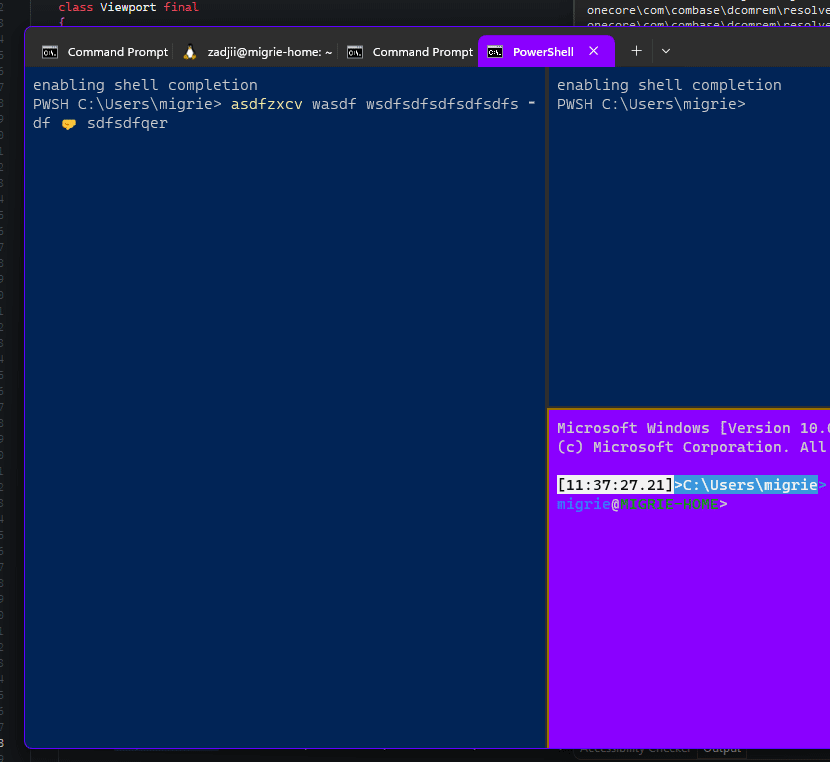Click the 'asdfzxcv' command text in left pane
Image resolution: width=830 pixels, height=762 pixels.
(266, 104)
